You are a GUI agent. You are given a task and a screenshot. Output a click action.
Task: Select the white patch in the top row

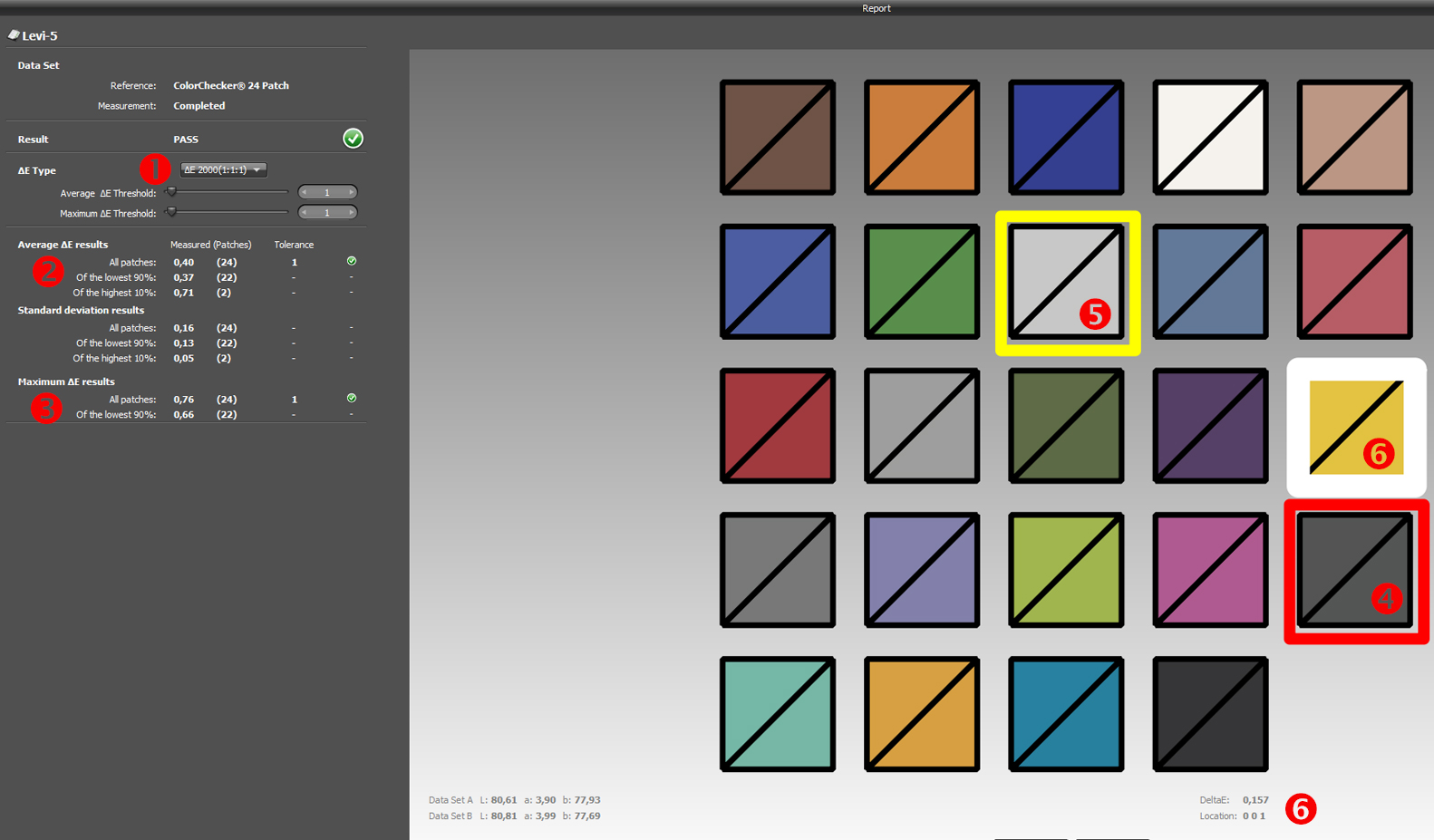pos(1210,138)
